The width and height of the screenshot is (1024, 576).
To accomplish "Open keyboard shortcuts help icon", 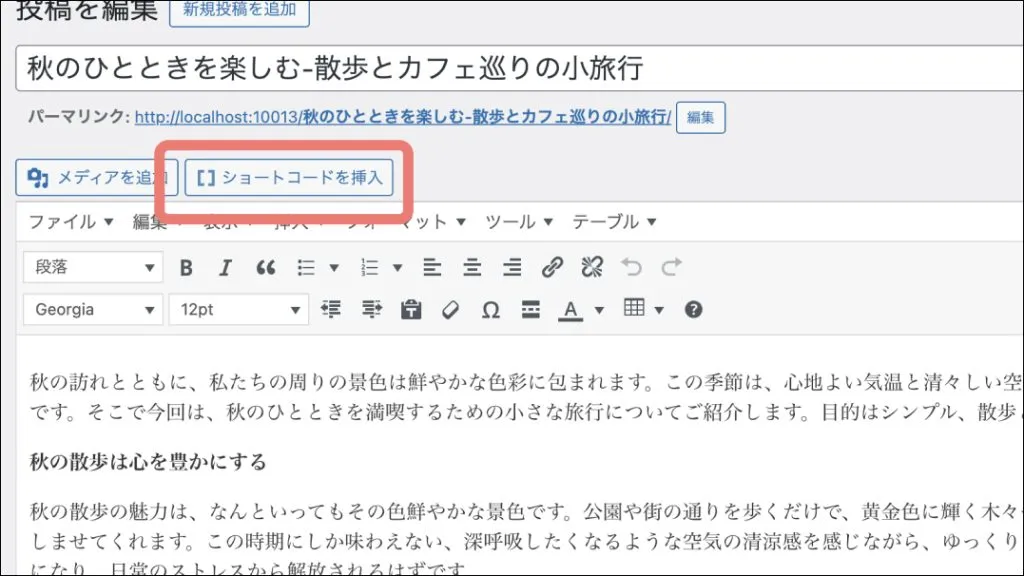I will (x=694, y=310).
